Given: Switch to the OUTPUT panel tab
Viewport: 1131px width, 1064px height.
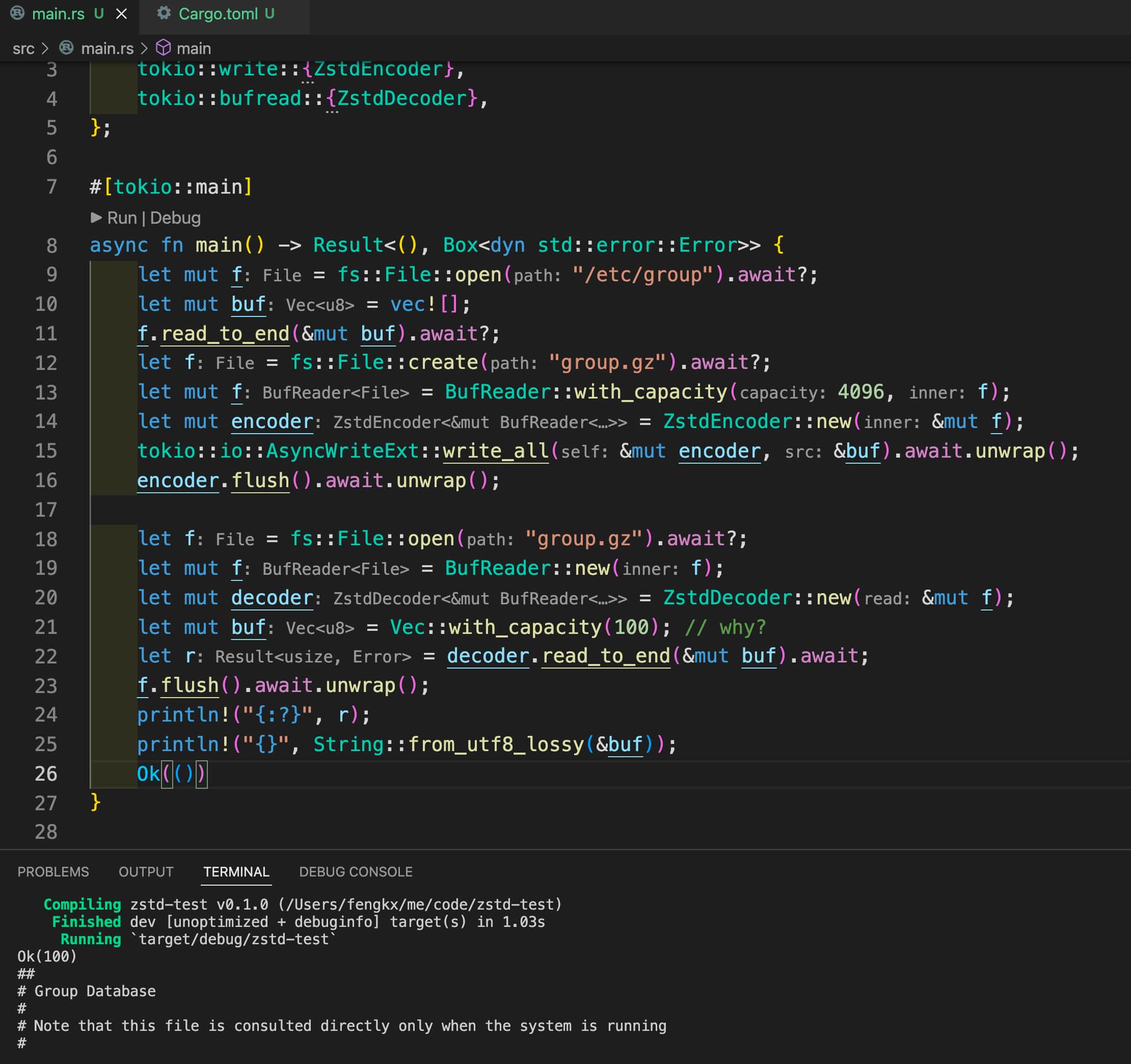Looking at the screenshot, I should pyautogui.click(x=146, y=871).
